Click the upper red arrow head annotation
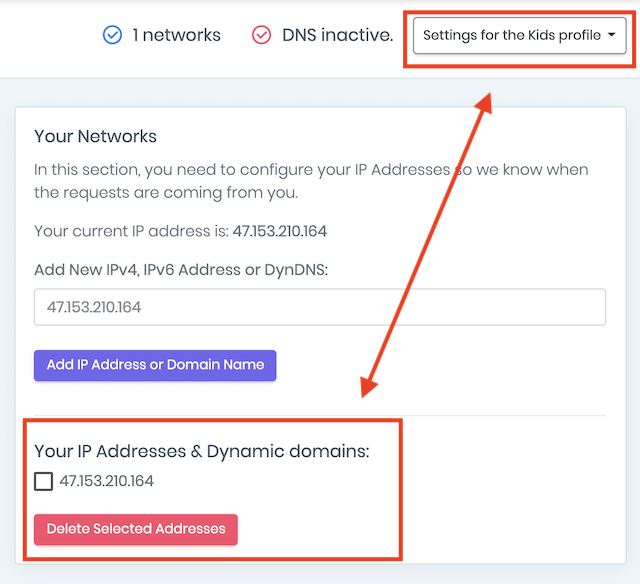This screenshot has width=640, height=584. [484, 103]
